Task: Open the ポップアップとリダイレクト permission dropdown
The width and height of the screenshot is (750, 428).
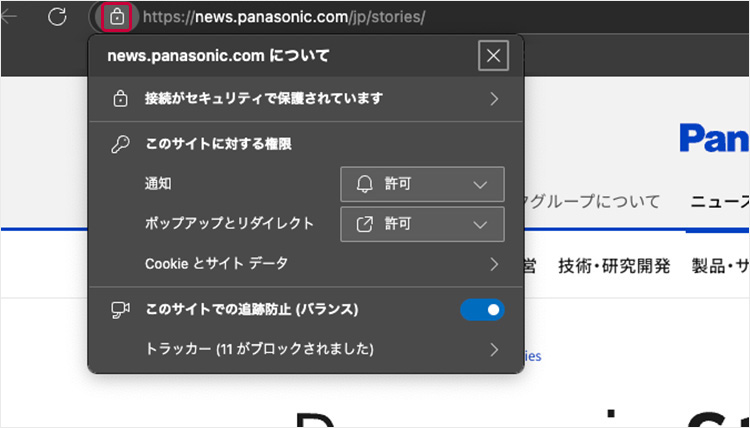Action: pos(422,224)
